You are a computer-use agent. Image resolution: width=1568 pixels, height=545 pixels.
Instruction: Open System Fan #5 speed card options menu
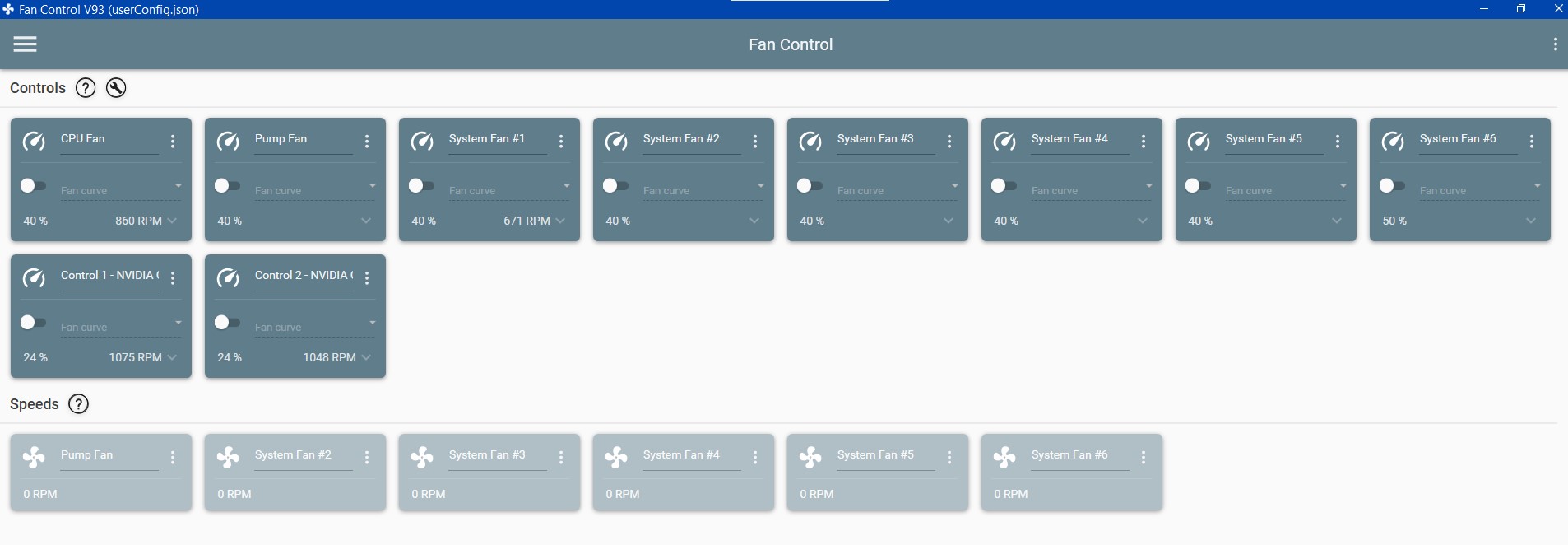tap(949, 457)
